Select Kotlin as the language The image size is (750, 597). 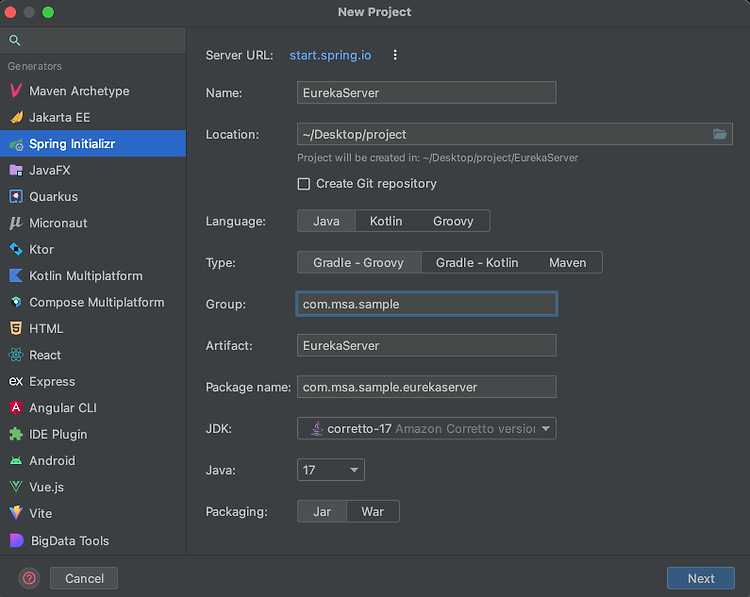386,221
